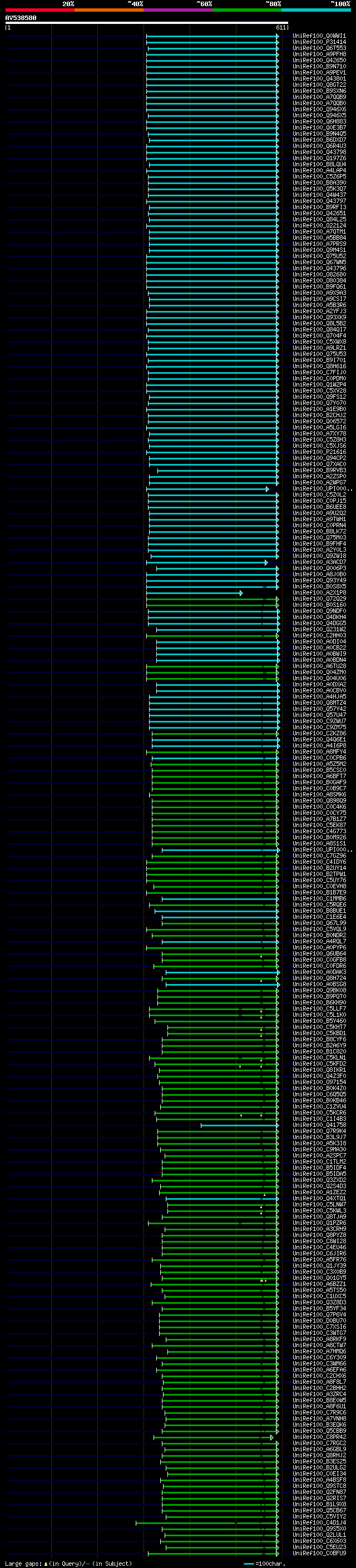The height and width of the screenshot is (1568, 356).
Task: Open hit UniRef100_Q6T553
Action: [x=319, y=48]
